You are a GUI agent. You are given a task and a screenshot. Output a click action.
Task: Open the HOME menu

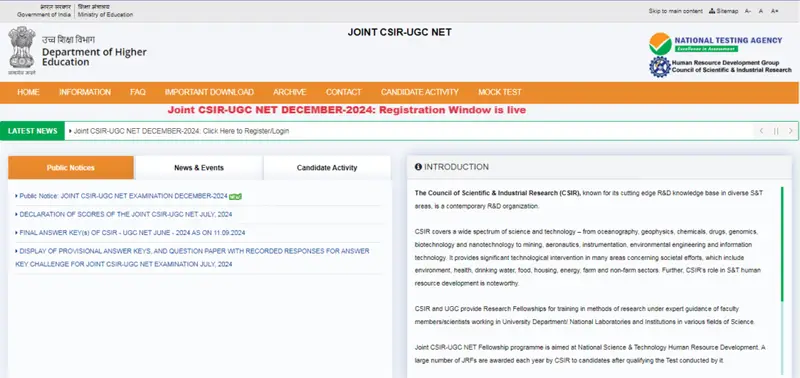[28, 92]
